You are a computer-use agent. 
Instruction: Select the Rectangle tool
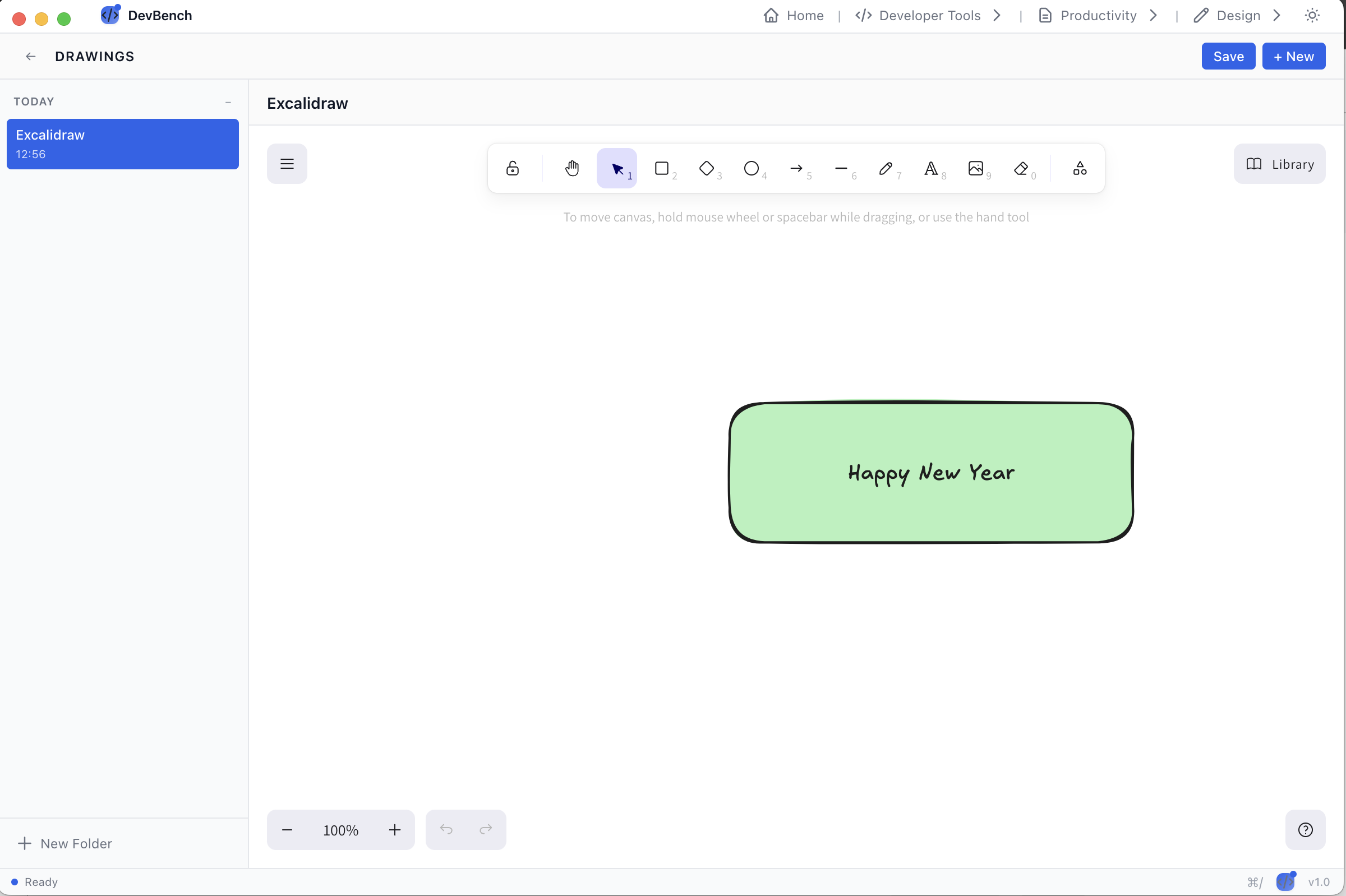(662, 168)
